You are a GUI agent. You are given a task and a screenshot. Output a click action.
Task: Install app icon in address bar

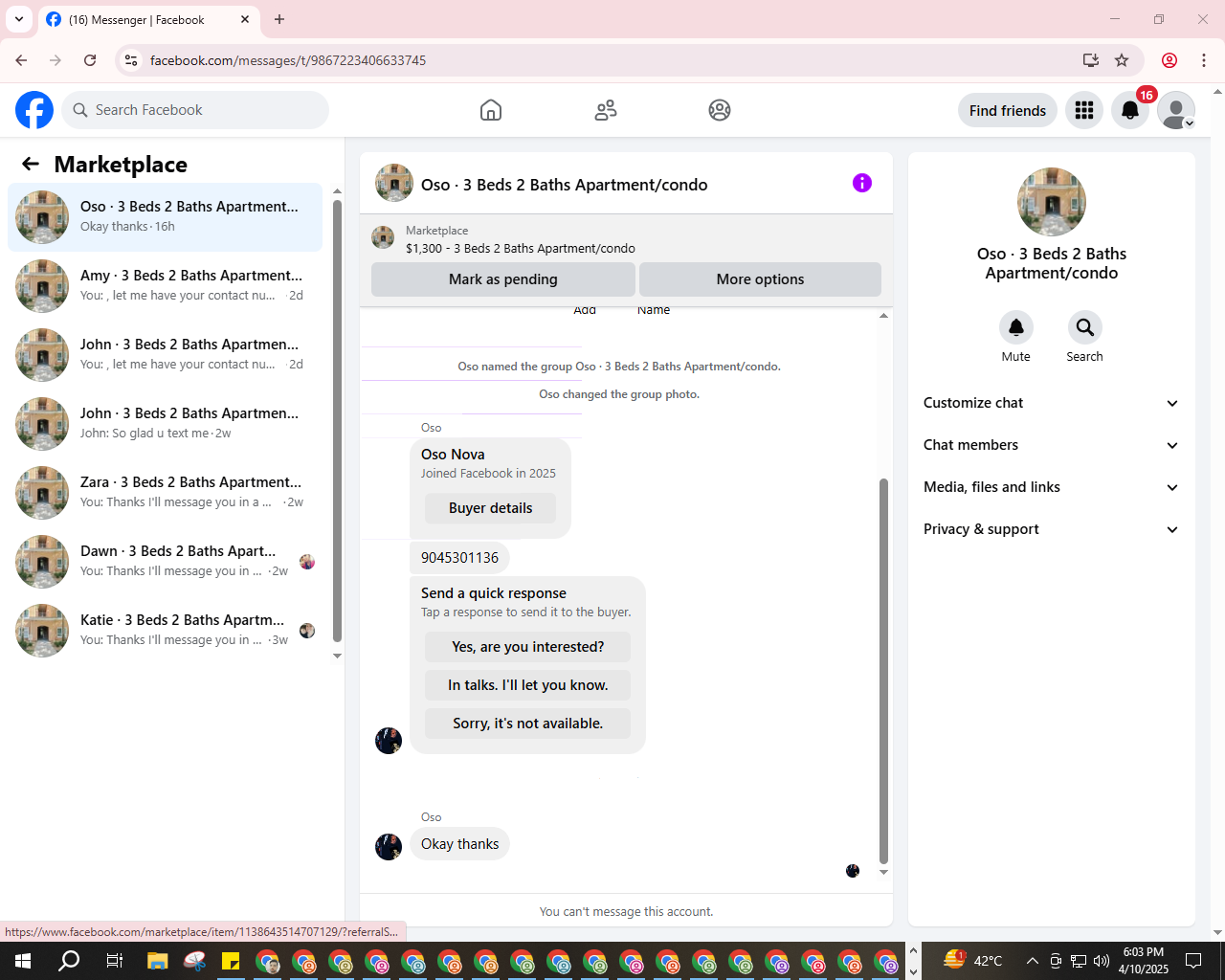(1091, 60)
